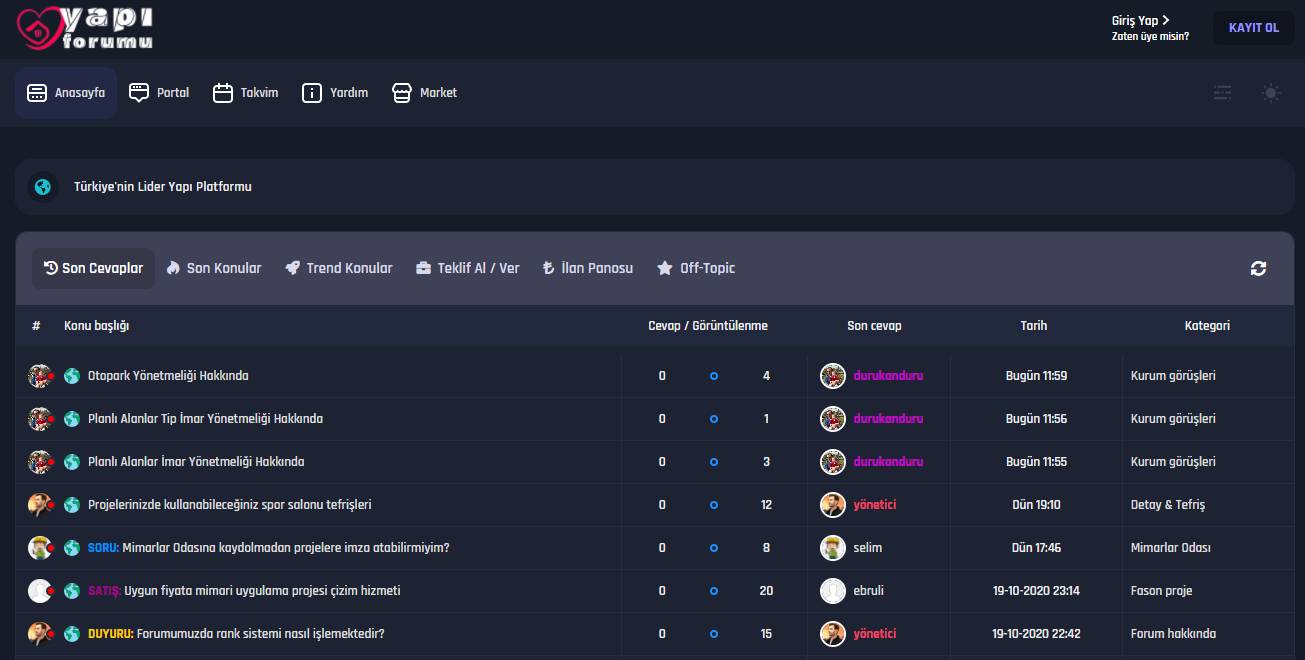Click the Yapı Forumu logo
This screenshot has width=1305, height=660.
[85, 27]
